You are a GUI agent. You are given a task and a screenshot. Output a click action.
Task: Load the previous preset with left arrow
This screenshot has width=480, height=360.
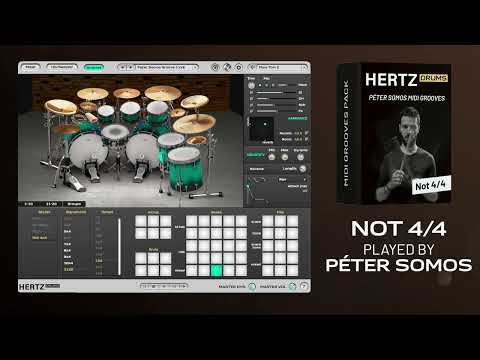pos(123,67)
